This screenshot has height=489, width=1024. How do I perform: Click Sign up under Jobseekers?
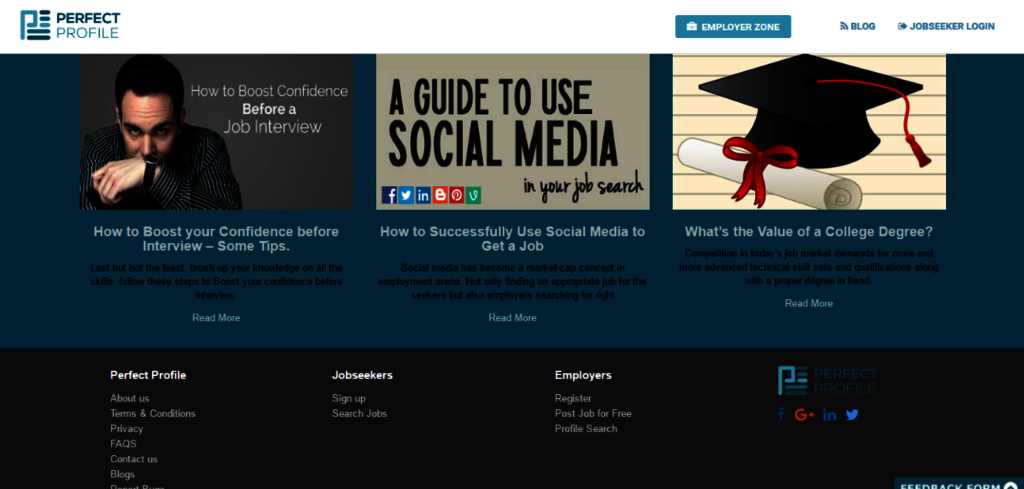[x=349, y=398]
